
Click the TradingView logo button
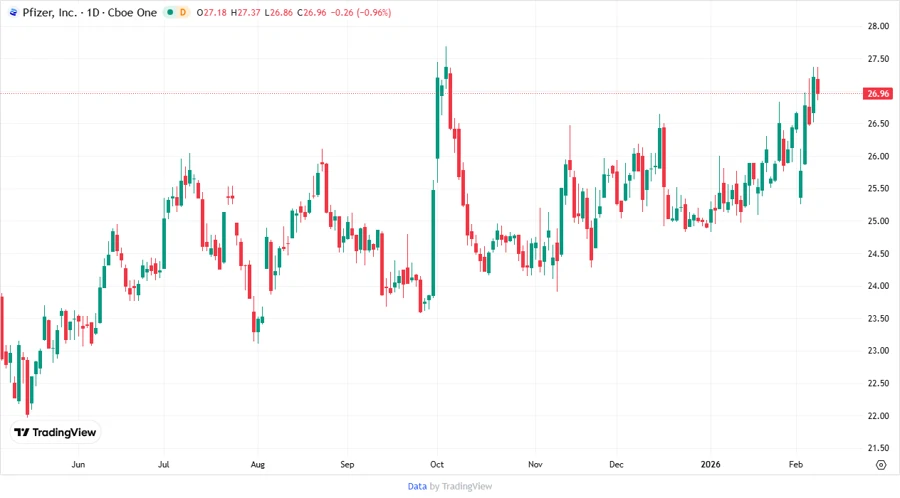55,432
